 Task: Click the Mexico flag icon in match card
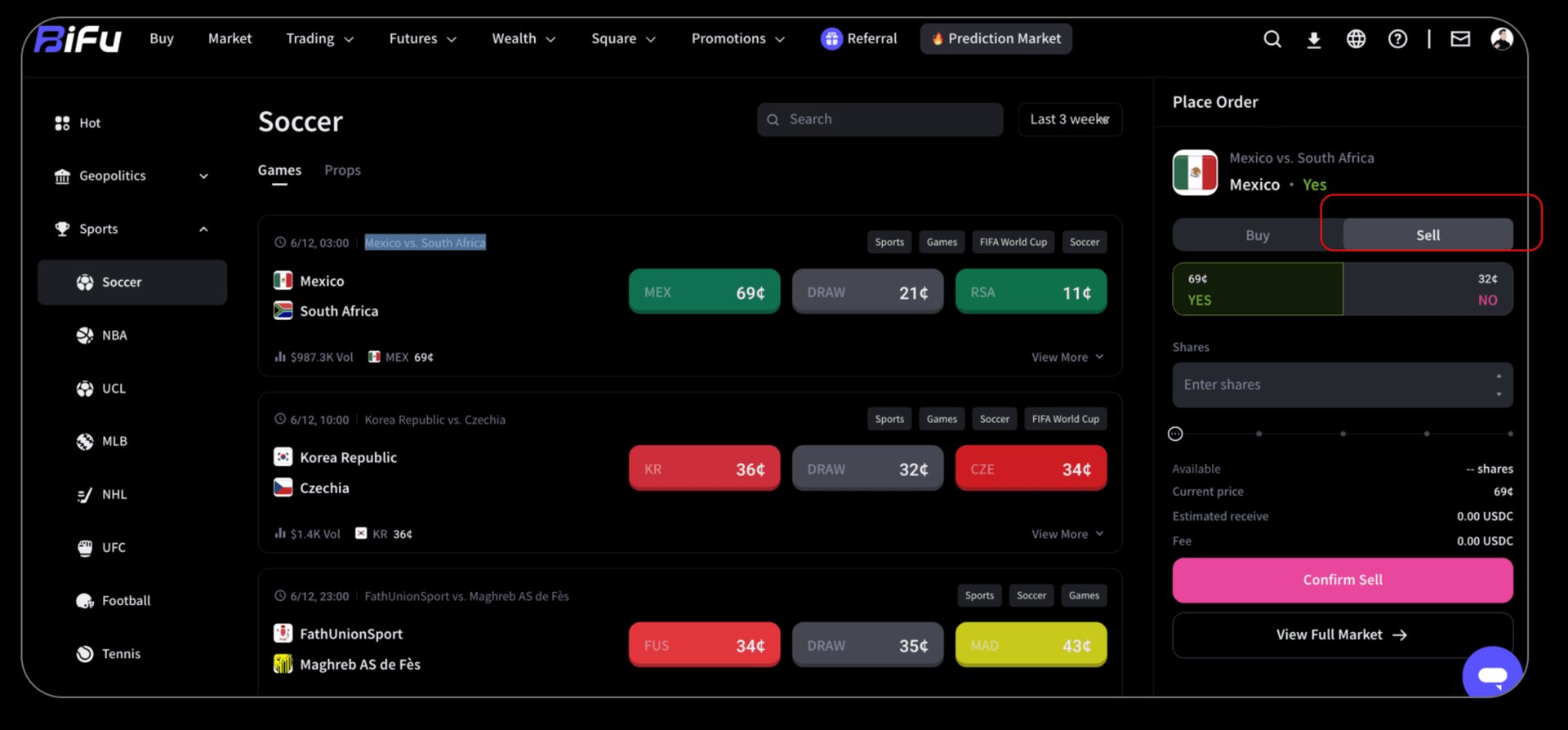[x=283, y=281]
